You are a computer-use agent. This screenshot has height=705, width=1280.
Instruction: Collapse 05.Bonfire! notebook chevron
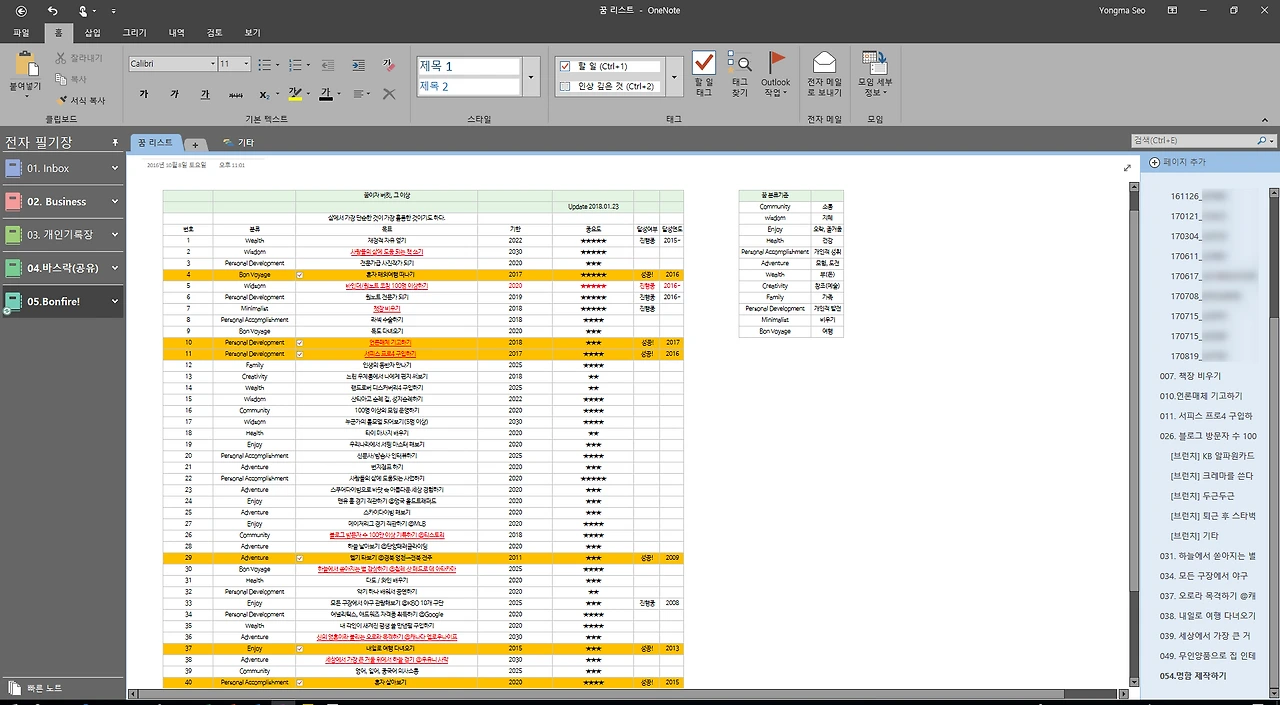(x=115, y=301)
